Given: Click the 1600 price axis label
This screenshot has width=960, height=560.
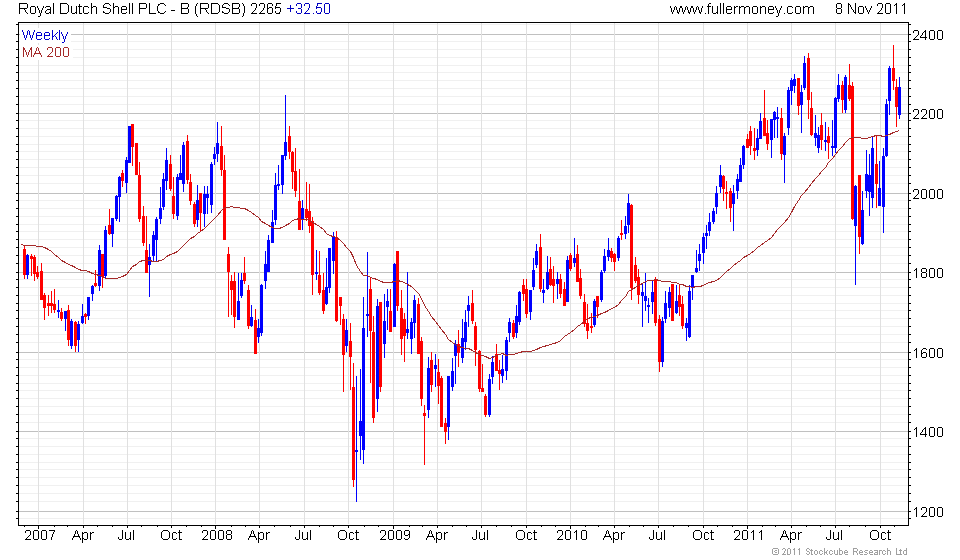Looking at the screenshot, I should (x=928, y=353).
